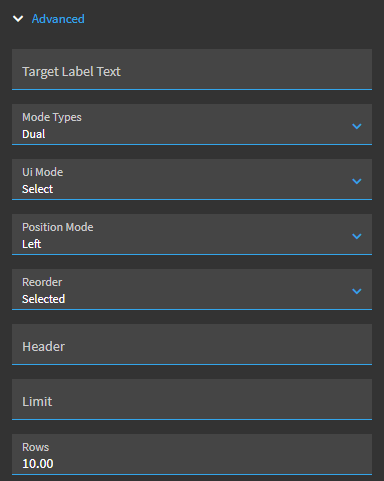Click the Reorder field label

(x=42, y=282)
